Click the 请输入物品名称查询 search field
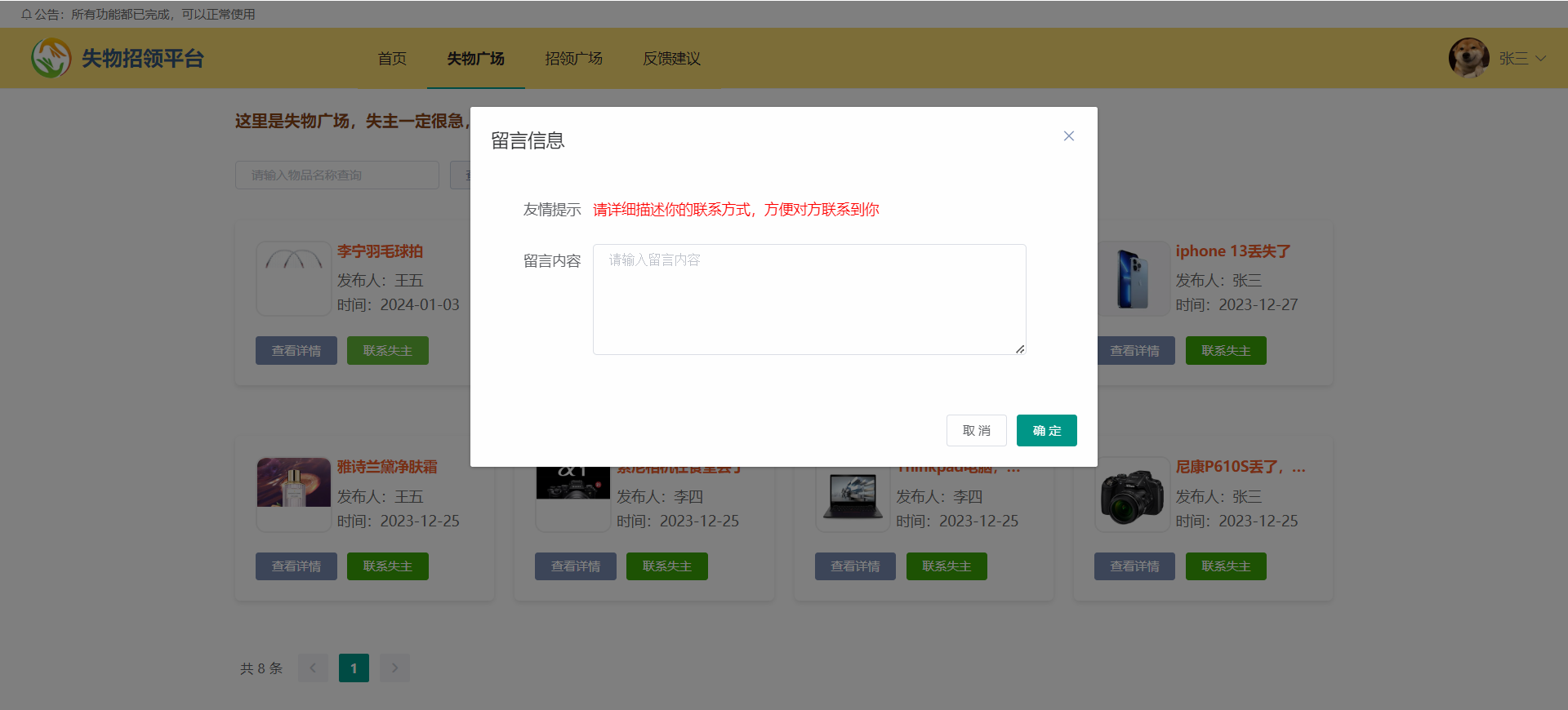 coord(337,175)
